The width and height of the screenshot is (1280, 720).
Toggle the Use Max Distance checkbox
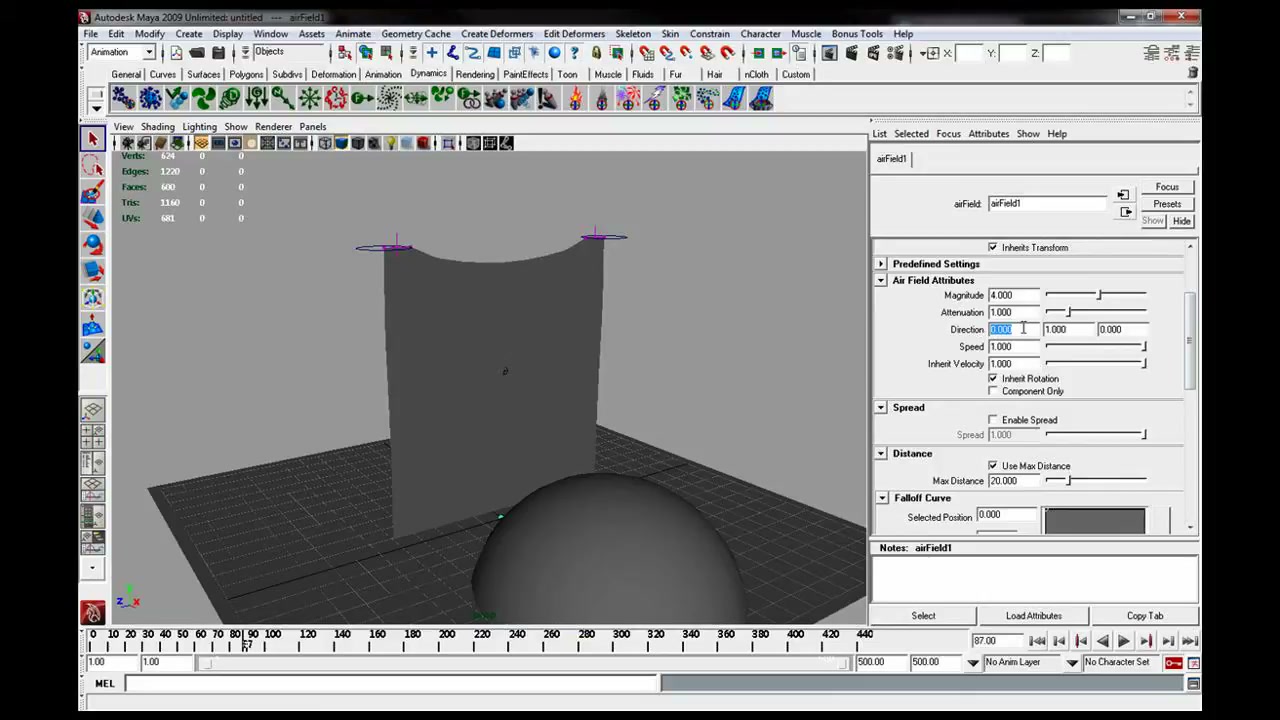point(993,466)
